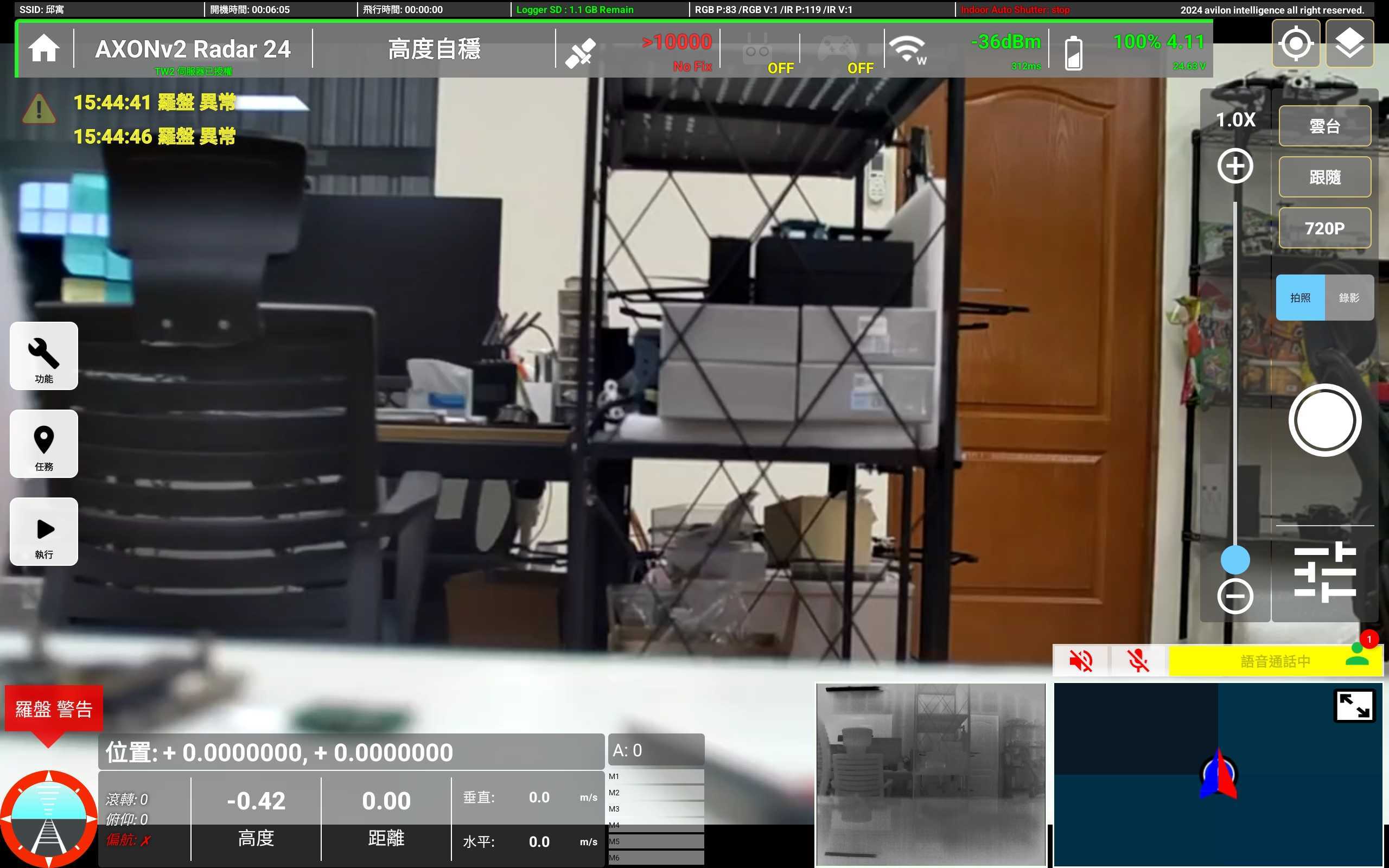Click the zoom out minus icon
1389x868 pixels.
(1234, 596)
